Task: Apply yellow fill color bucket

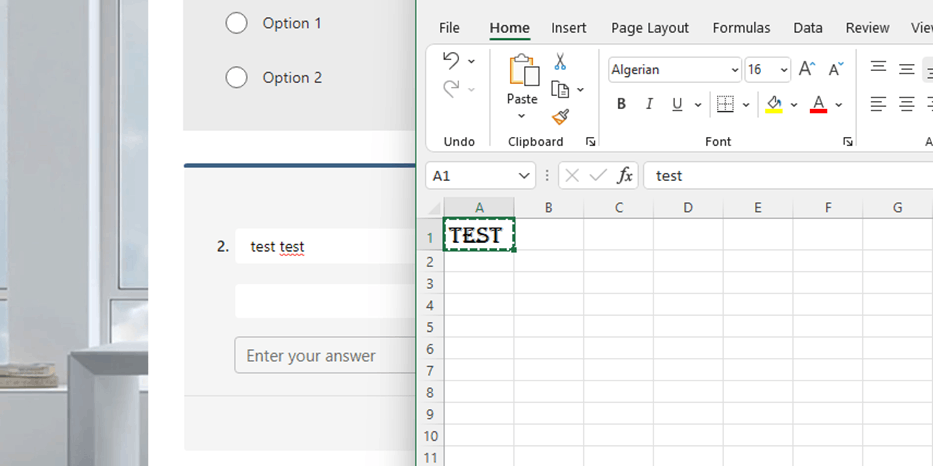Action: coord(774,104)
